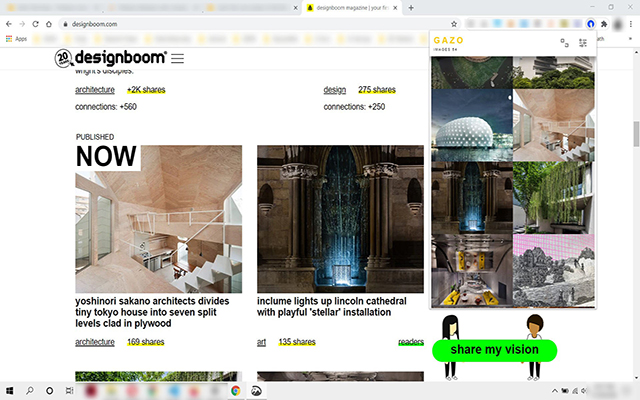Close the designboom magazine tab
This screenshot has height=400, width=640.
(x=395, y=8)
